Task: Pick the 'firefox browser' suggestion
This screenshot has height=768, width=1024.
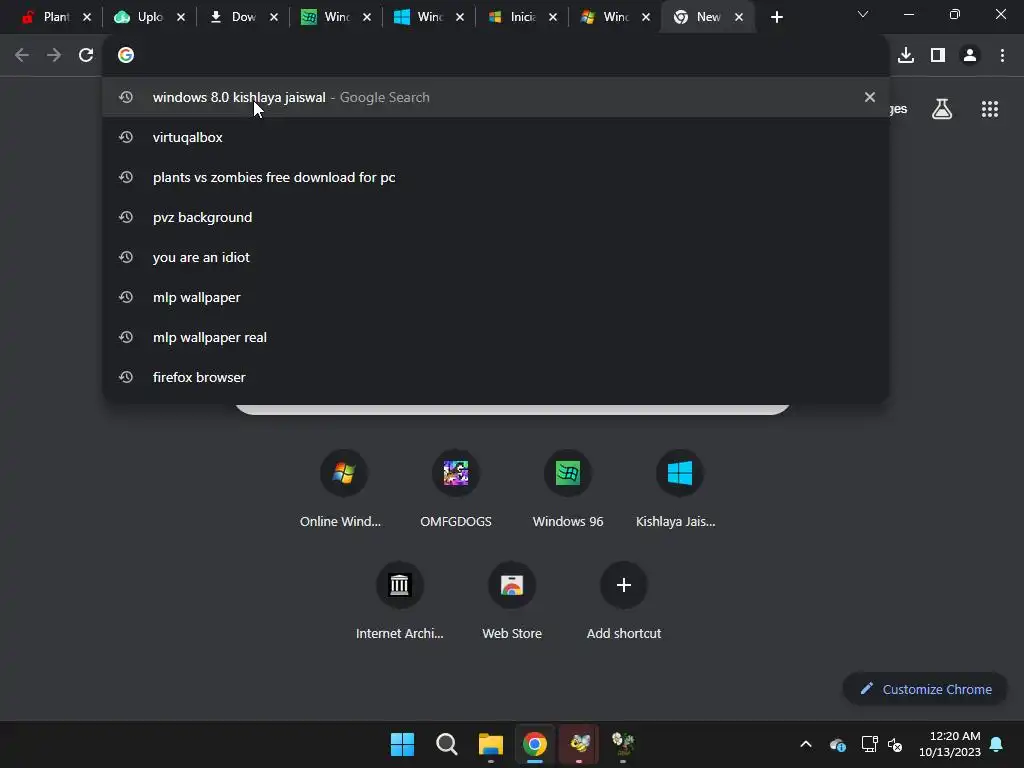Action: point(495,377)
